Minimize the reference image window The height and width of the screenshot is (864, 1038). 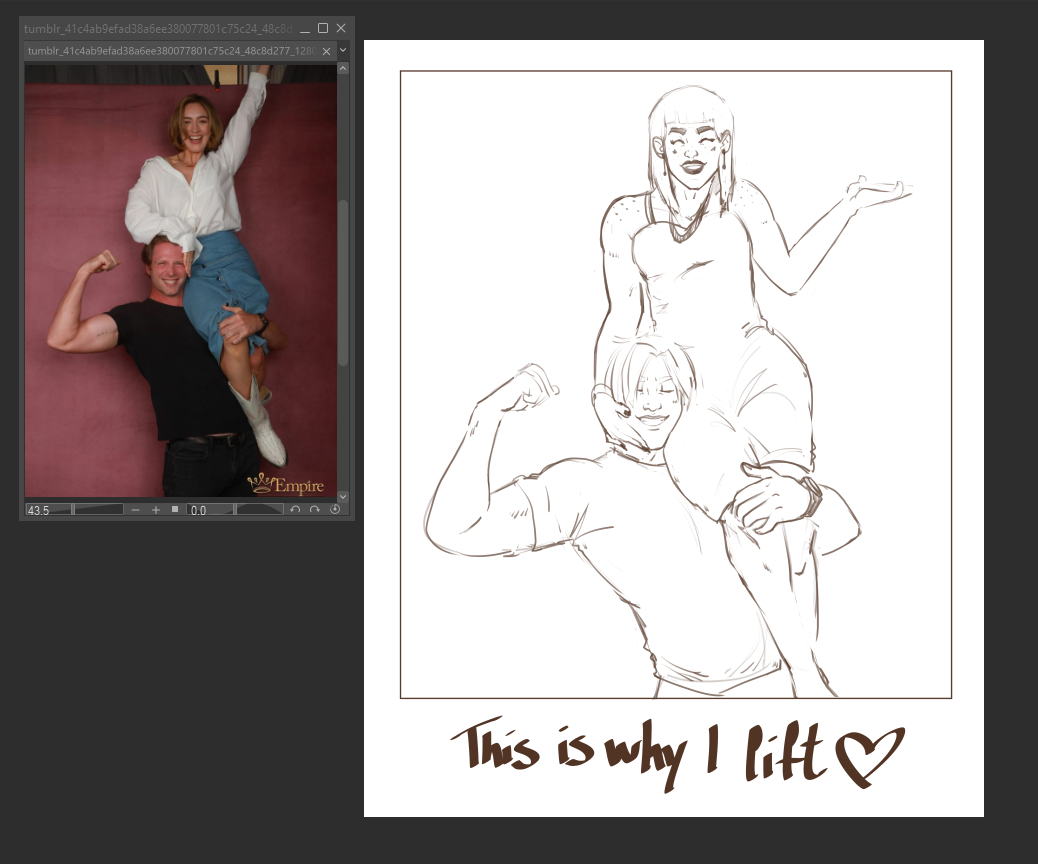coord(305,28)
